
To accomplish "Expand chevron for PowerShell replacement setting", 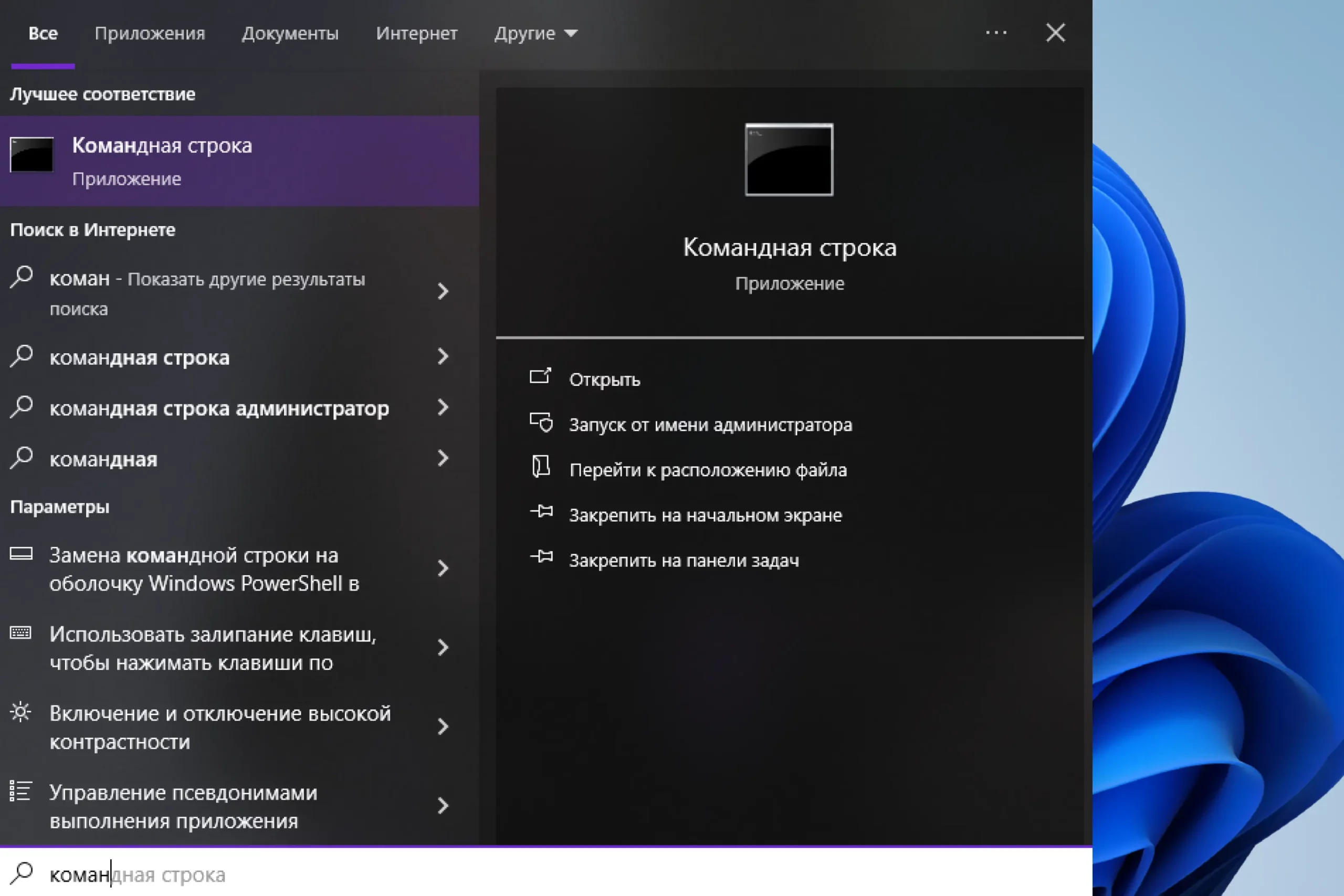I will point(443,568).
